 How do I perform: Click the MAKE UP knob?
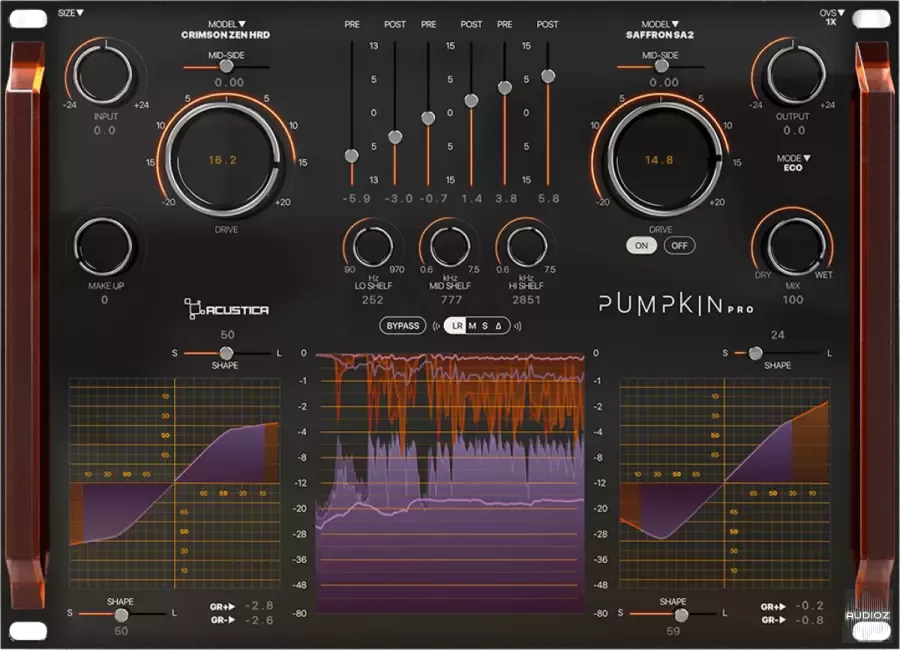104,247
